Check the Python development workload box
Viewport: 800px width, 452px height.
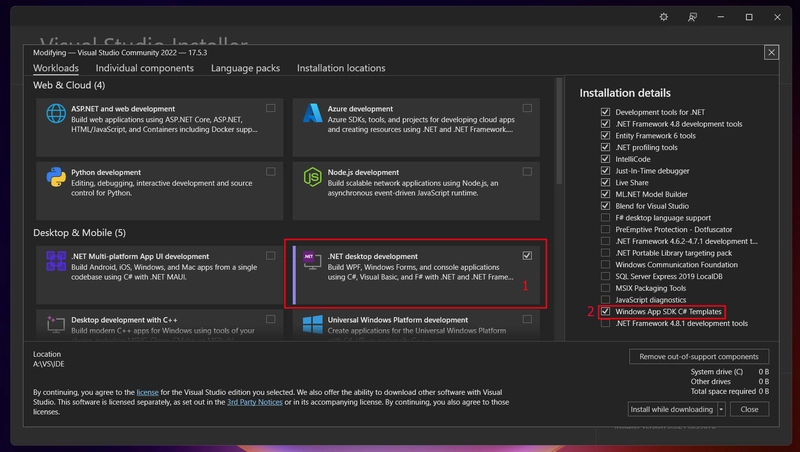click(270, 171)
